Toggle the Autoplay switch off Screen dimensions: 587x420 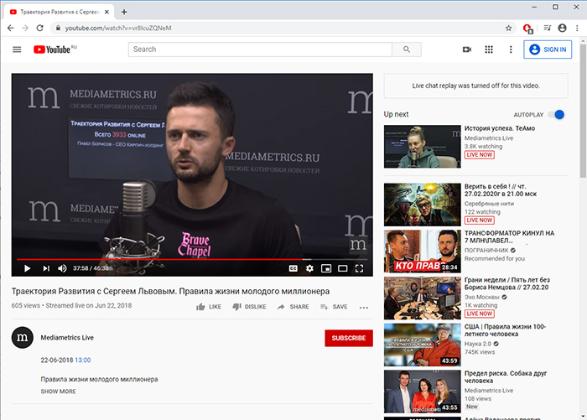557,115
